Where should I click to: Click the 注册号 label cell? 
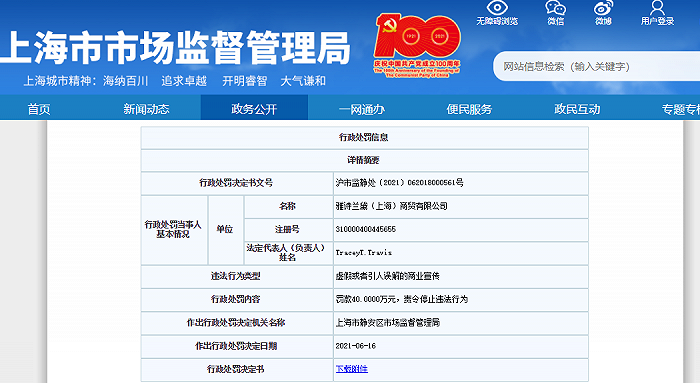tap(288, 229)
